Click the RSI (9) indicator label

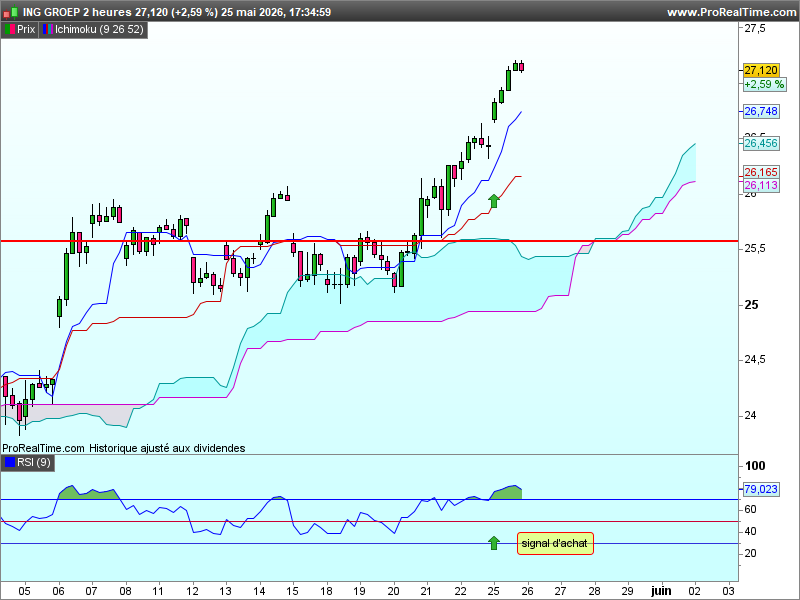pyautogui.click(x=28, y=463)
